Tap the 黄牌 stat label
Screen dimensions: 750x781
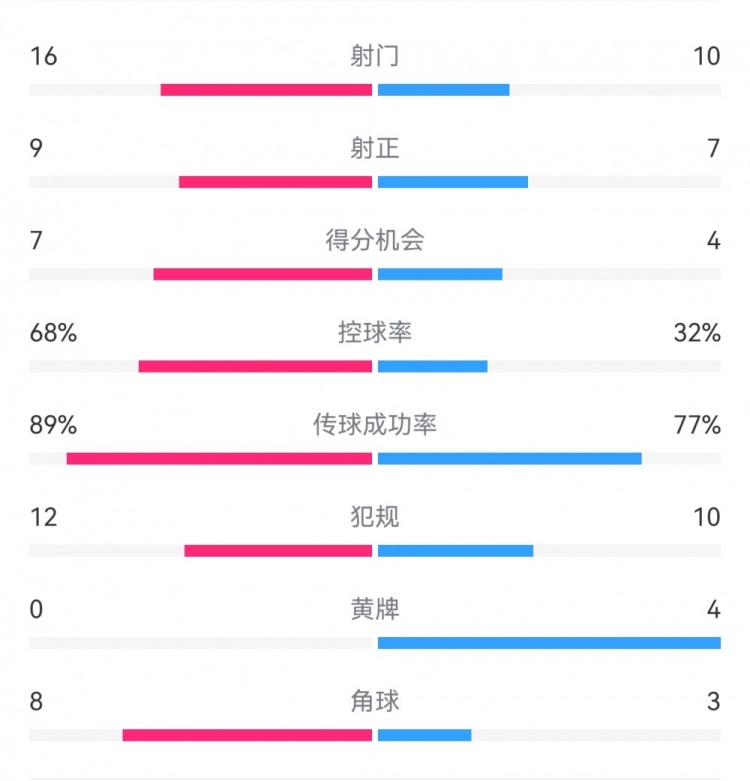coord(375,609)
